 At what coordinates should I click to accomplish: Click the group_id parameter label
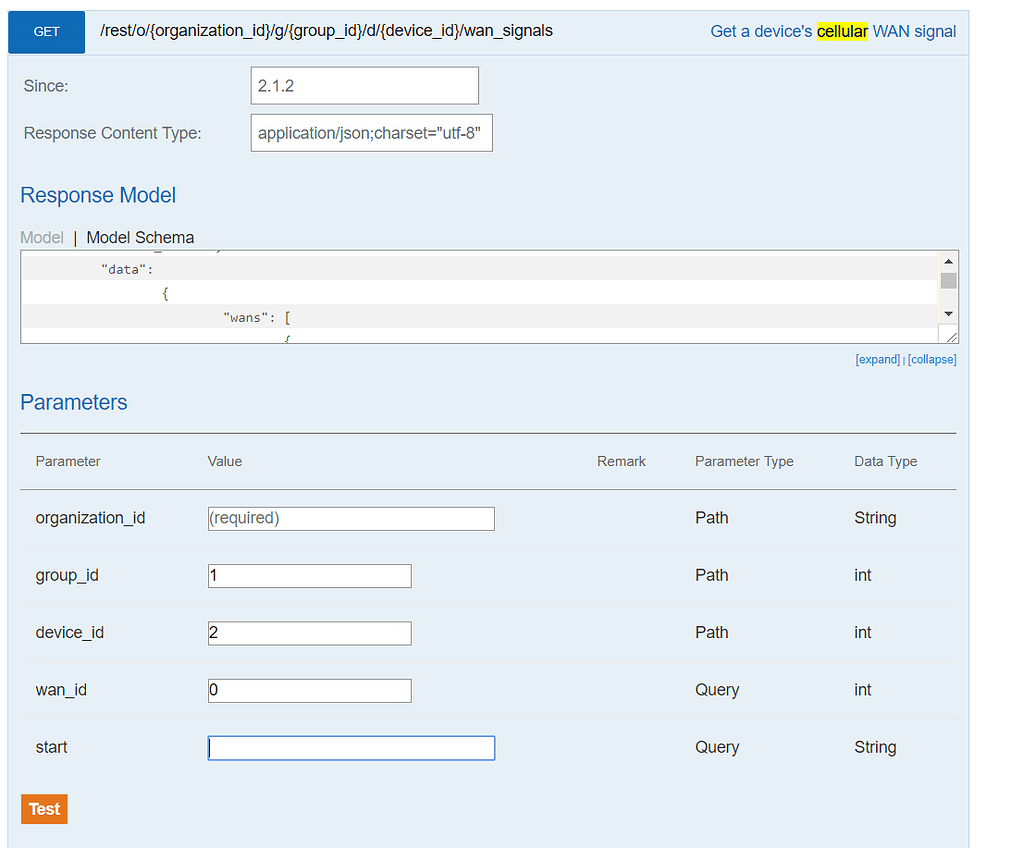pyautogui.click(x=67, y=576)
